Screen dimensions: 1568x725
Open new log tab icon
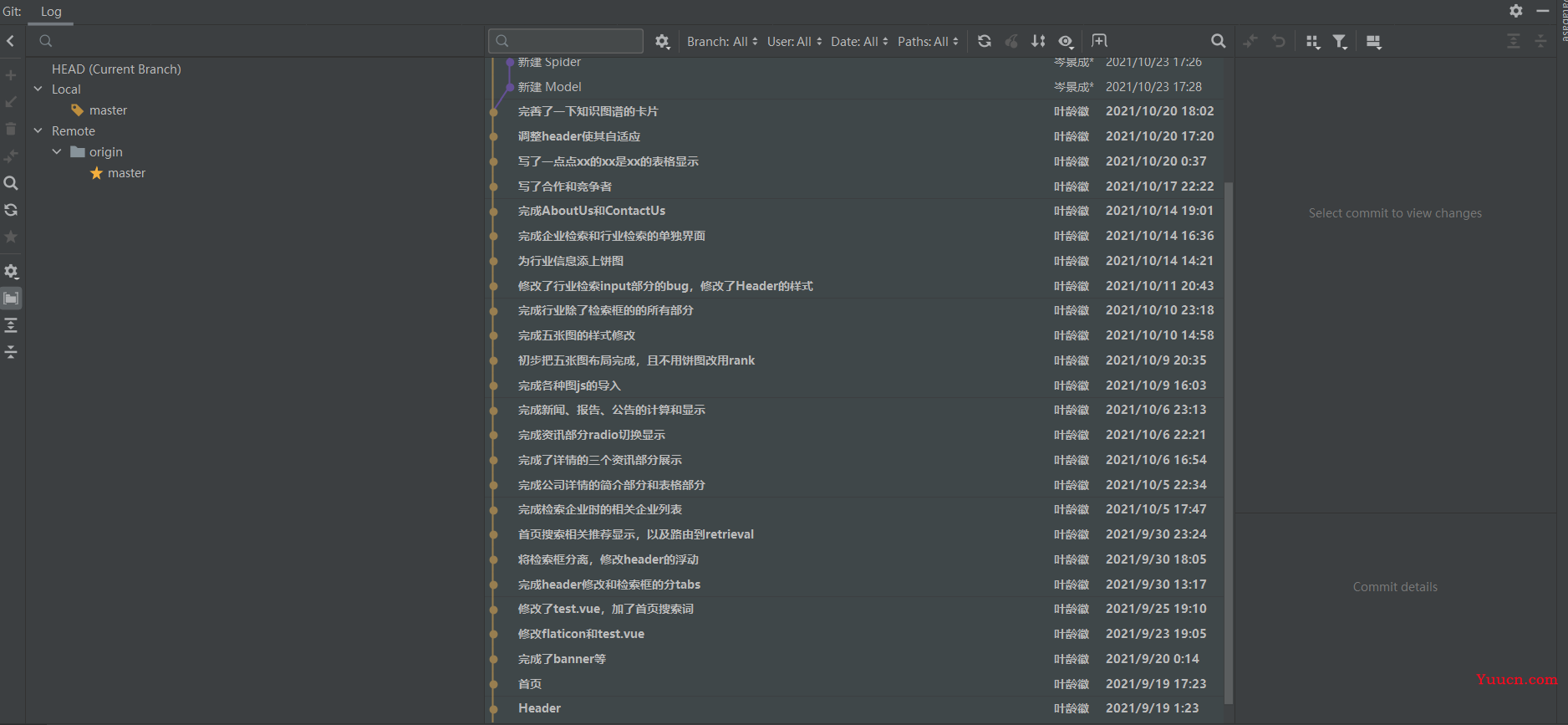pyautogui.click(x=1099, y=41)
